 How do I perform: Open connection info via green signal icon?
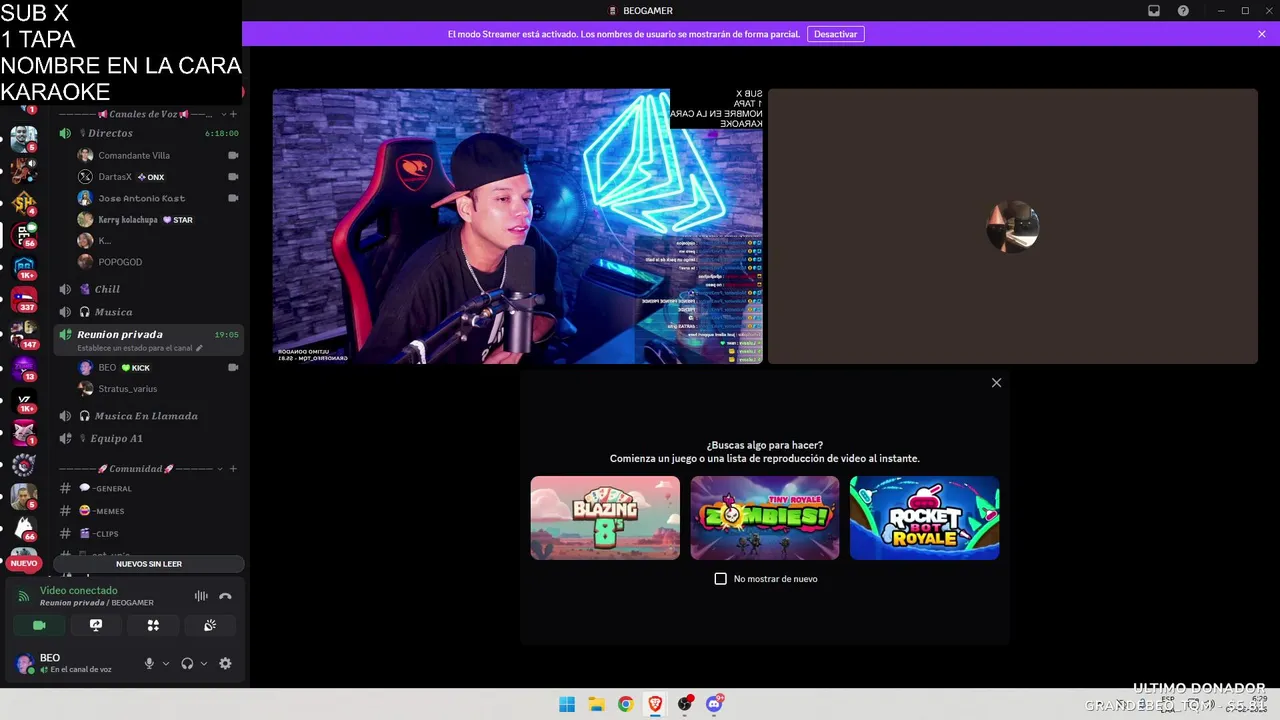tap(24, 596)
